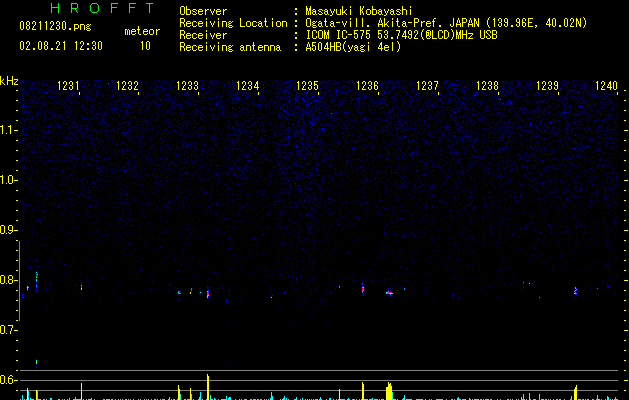Click the kHz axis unit label
Image resolution: width=629 pixels, height=400 pixels.
point(9,81)
